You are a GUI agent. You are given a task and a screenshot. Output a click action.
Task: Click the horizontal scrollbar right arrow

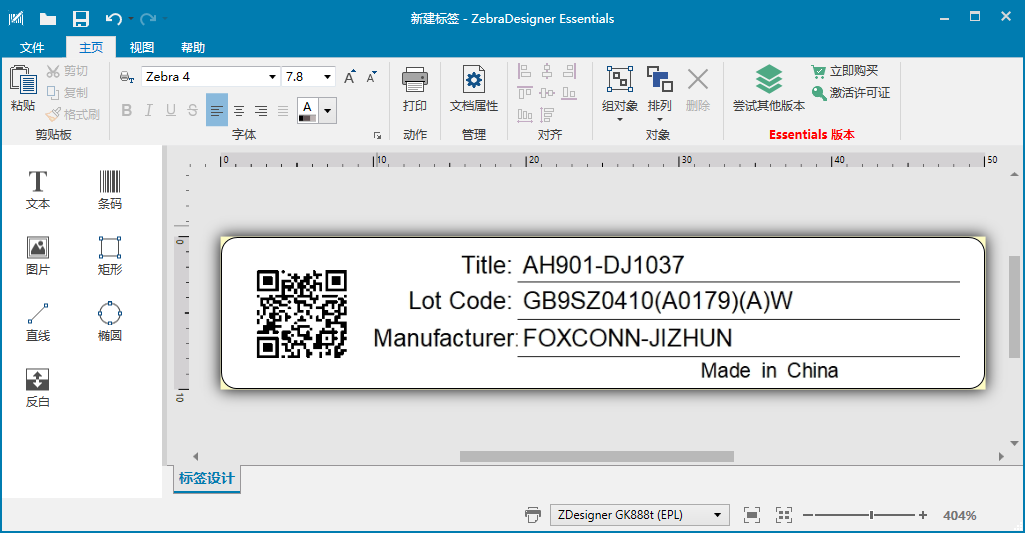point(1001,456)
